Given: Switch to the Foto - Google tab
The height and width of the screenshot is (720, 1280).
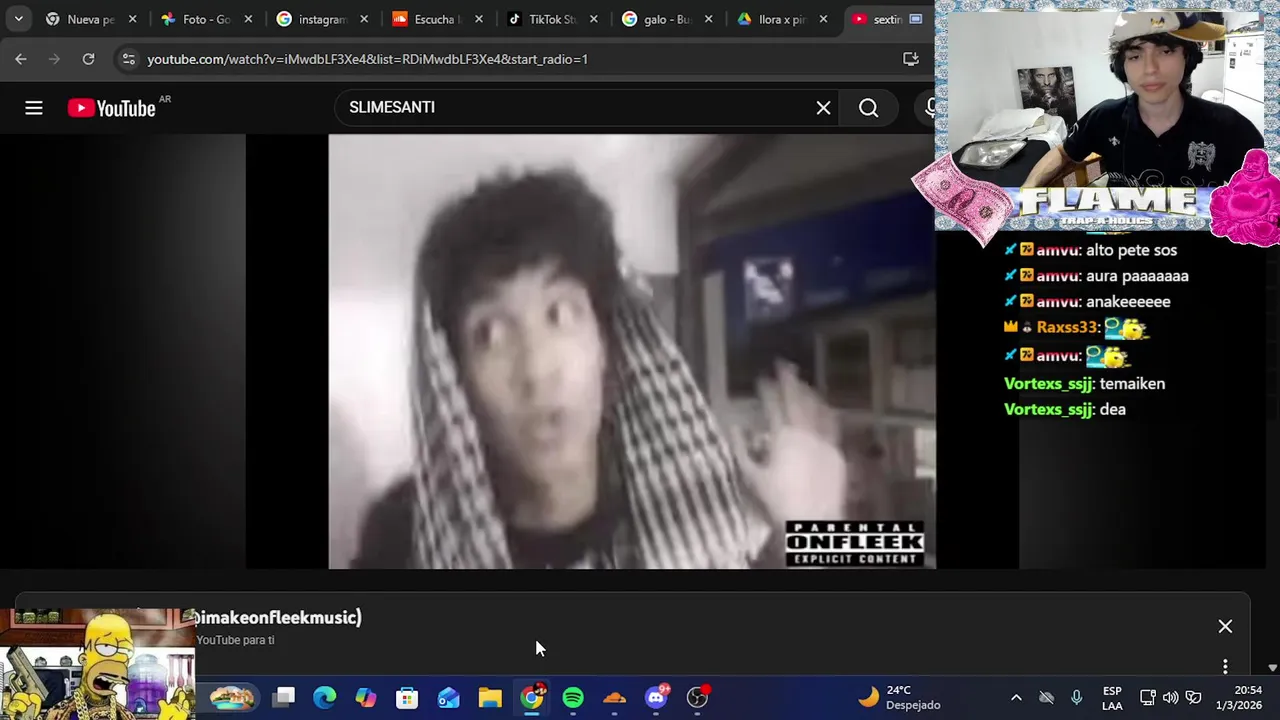Looking at the screenshot, I should point(207,19).
